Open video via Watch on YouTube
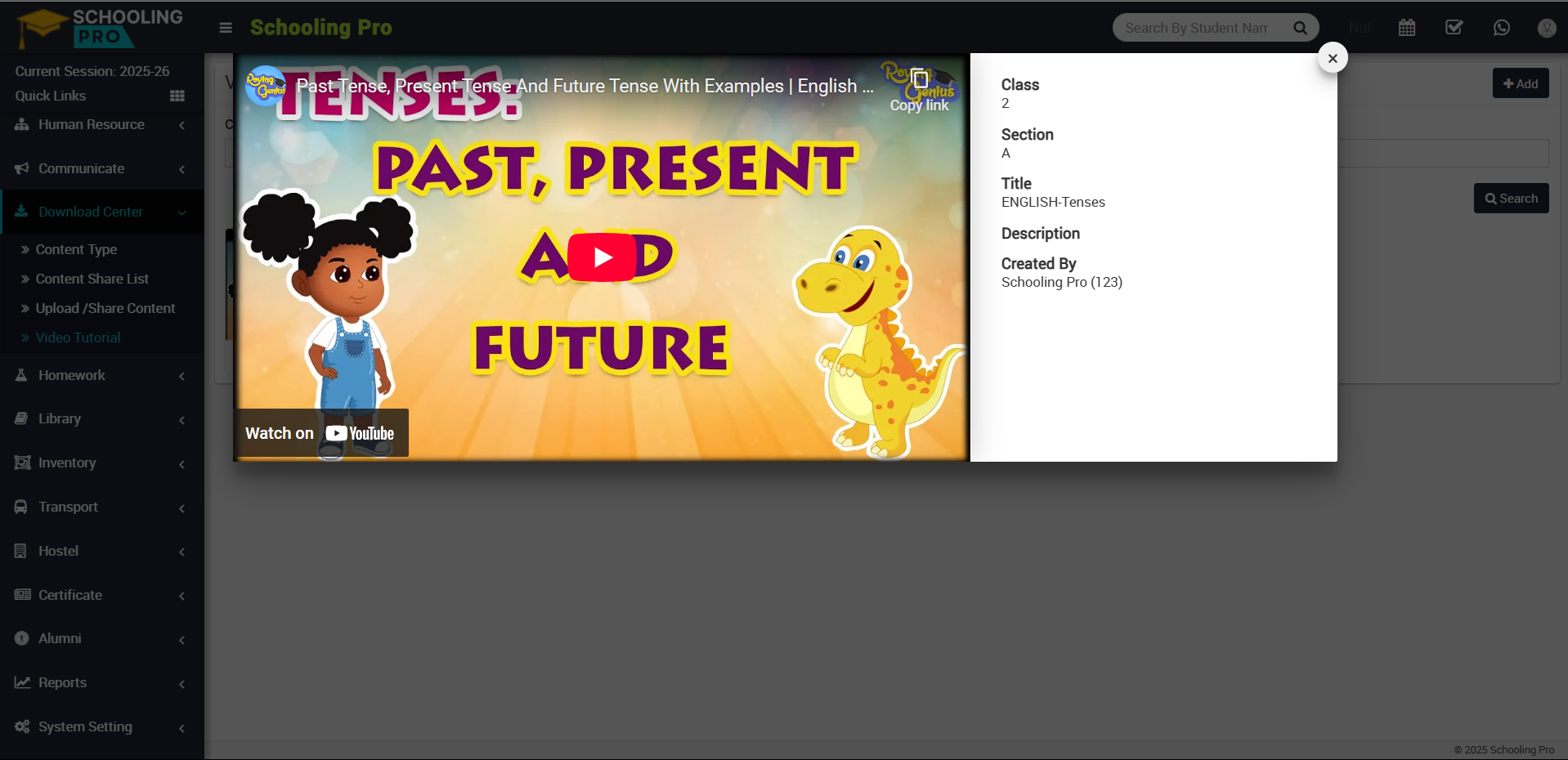 pyautogui.click(x=320, y=433)
